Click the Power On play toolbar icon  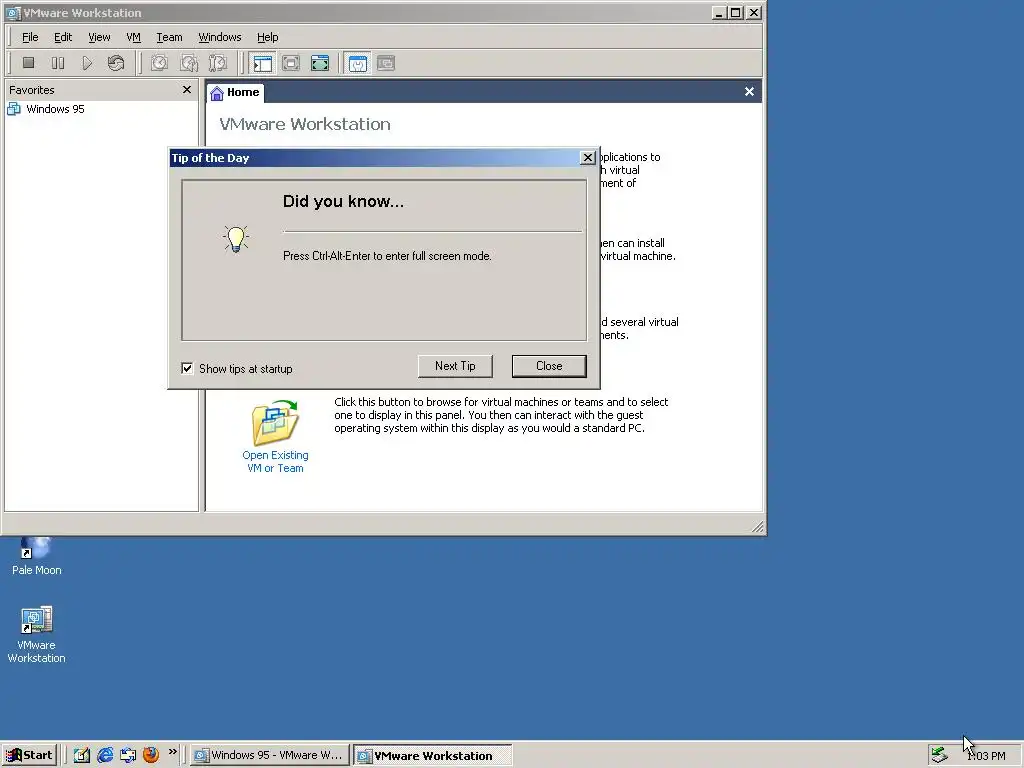(87, 63)
